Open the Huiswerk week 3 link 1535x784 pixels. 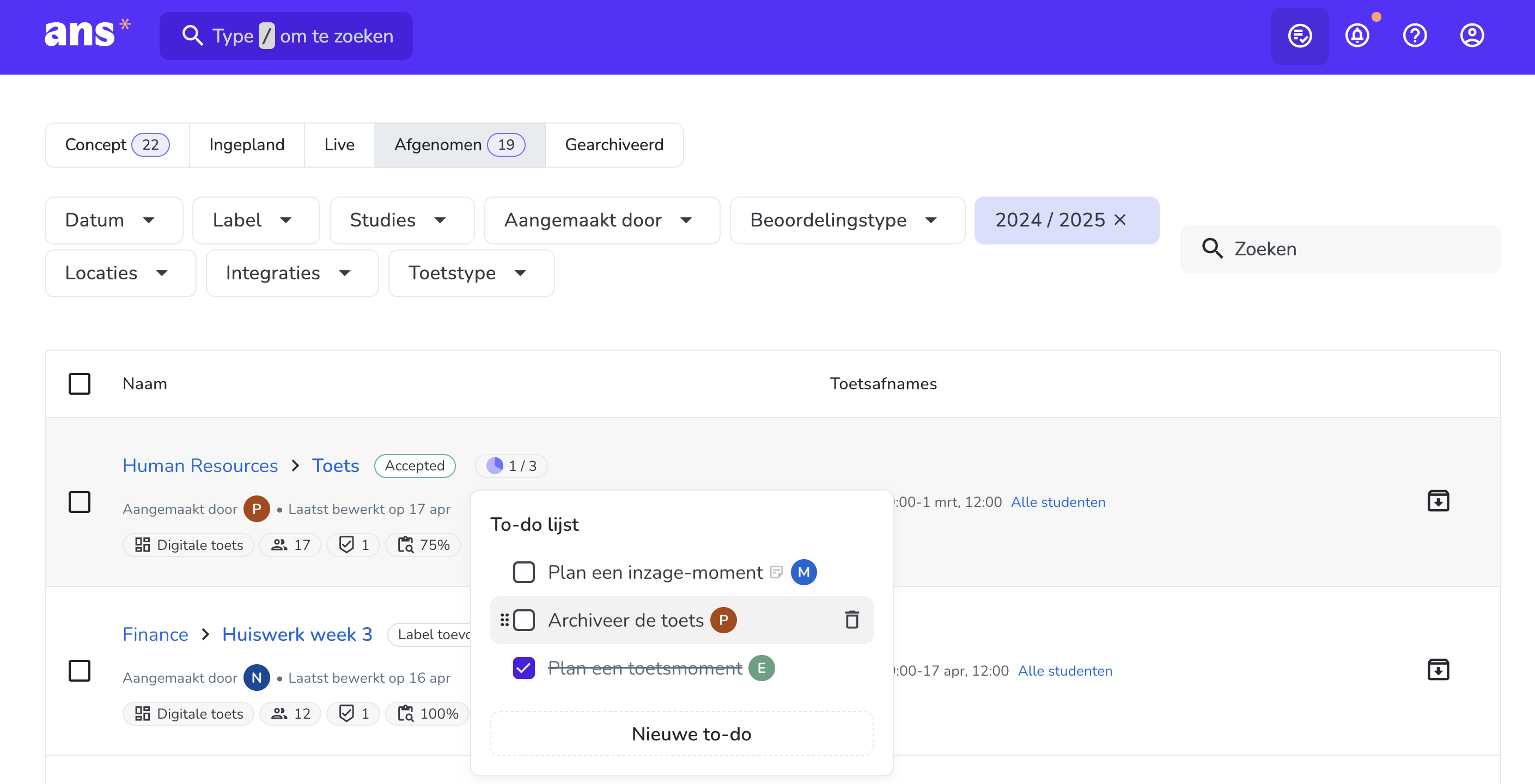(x=297, y=634)
